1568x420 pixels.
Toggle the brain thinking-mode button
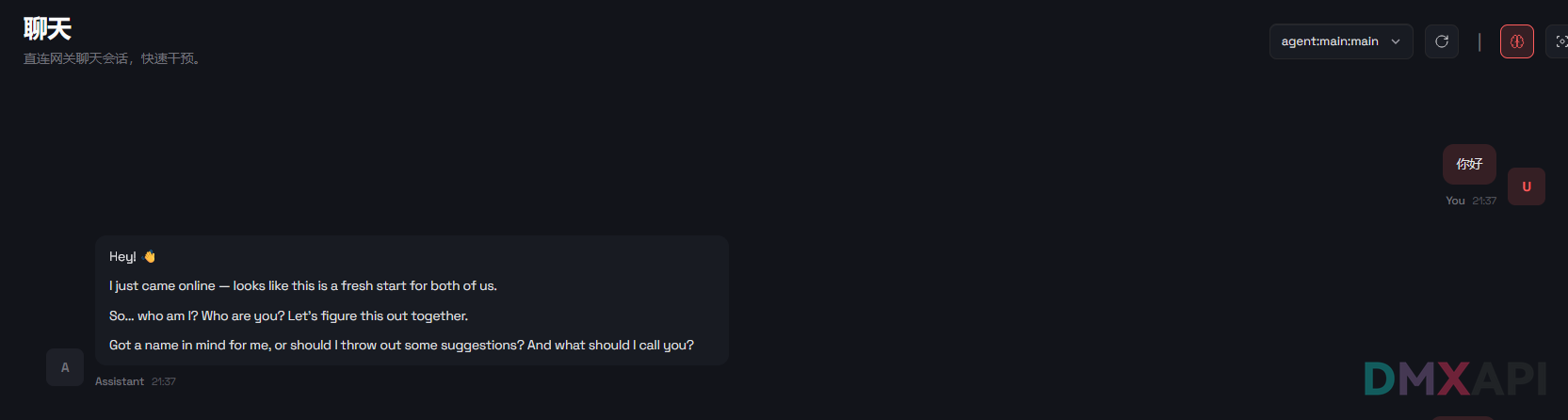(x=1516, y=41)
